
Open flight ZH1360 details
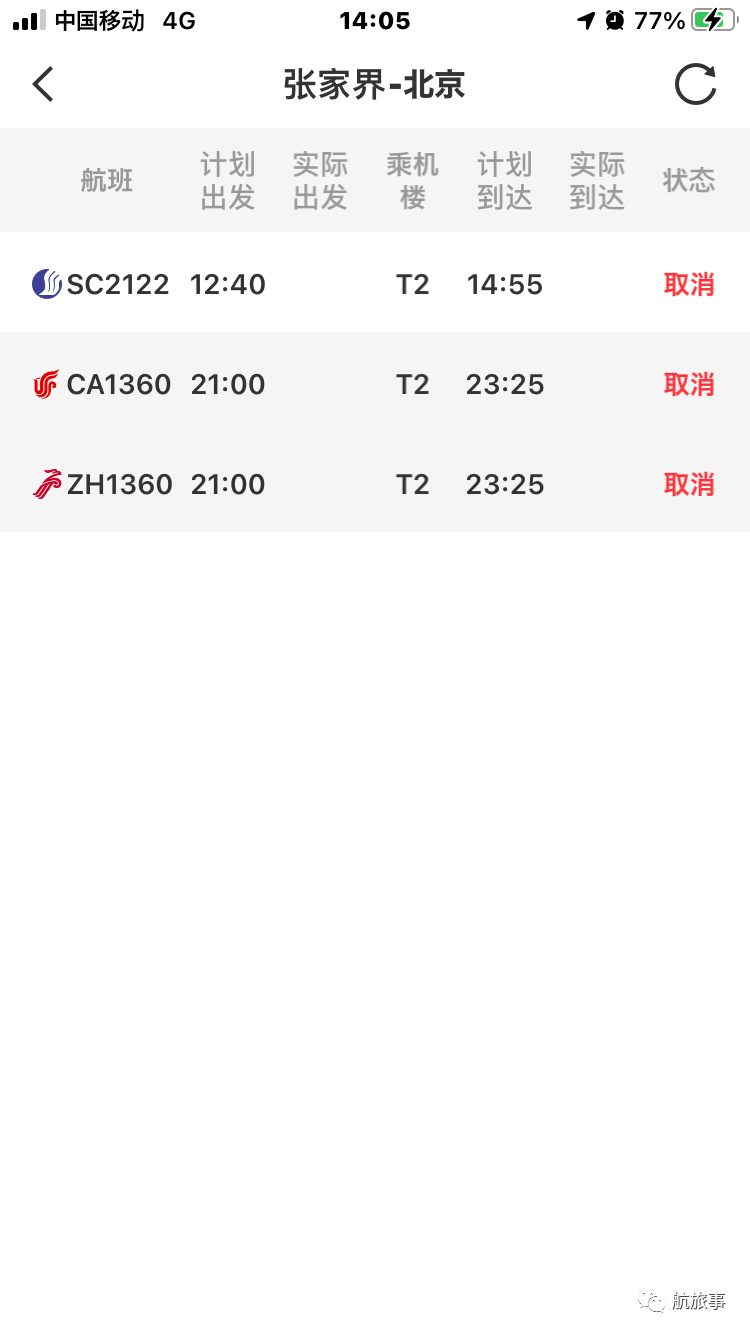point(119,484)
